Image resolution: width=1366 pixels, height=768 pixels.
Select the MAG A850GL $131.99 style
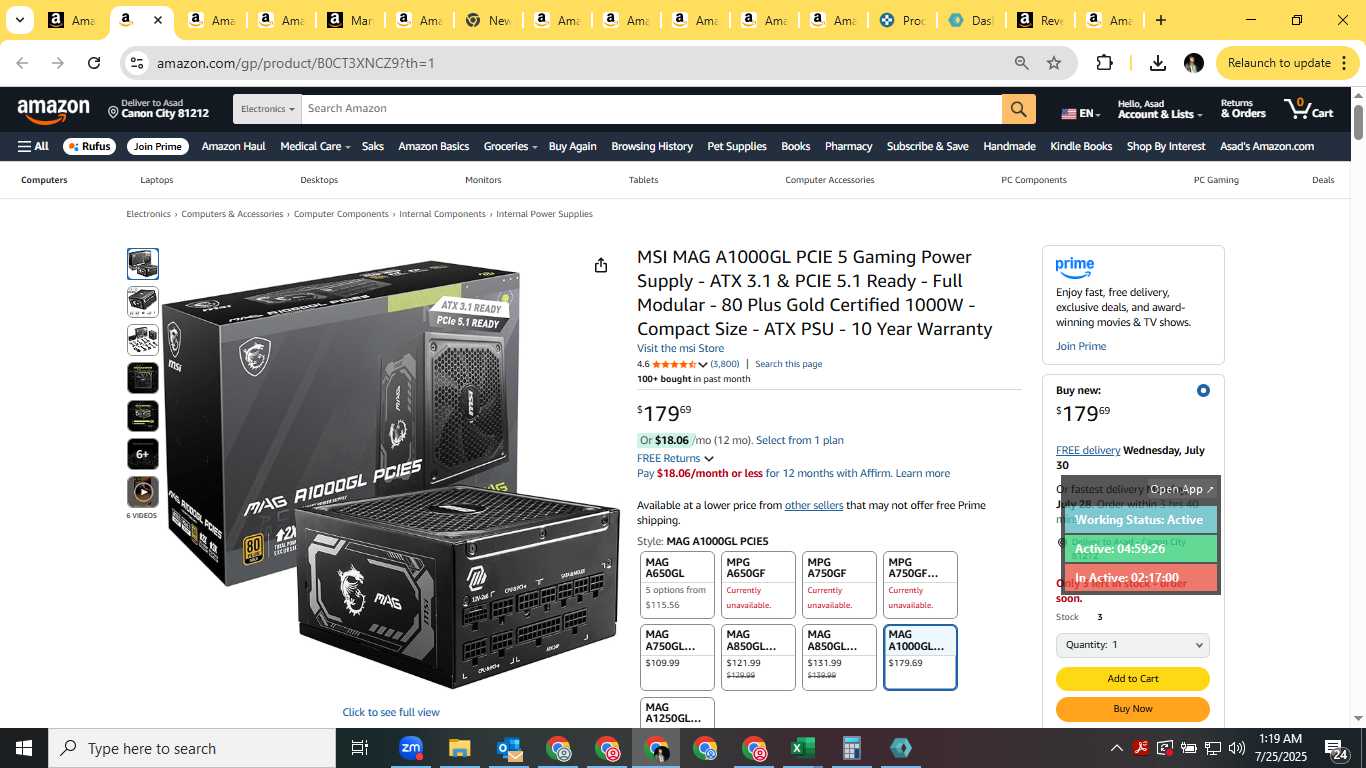coord(839,657)
